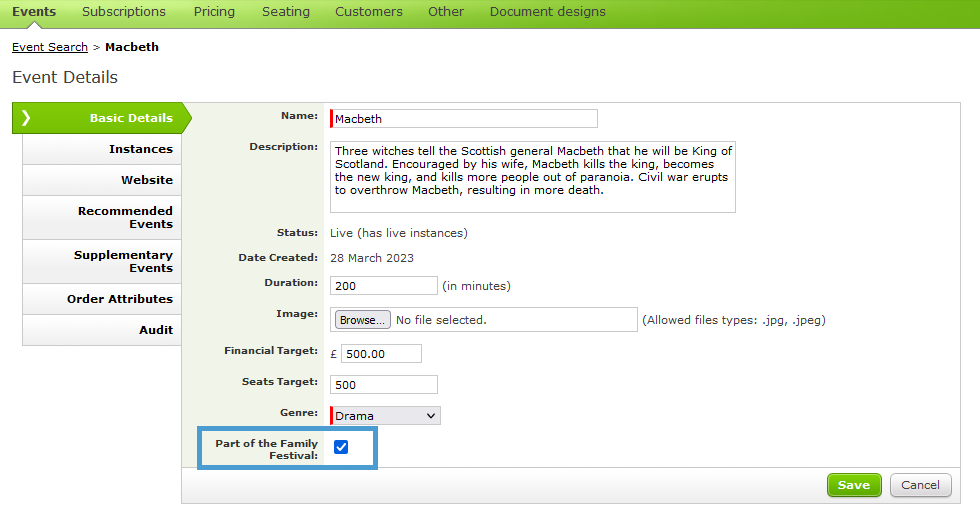Open the Document designs tab
Screen dimensions: 980x510
pos(548,12)
